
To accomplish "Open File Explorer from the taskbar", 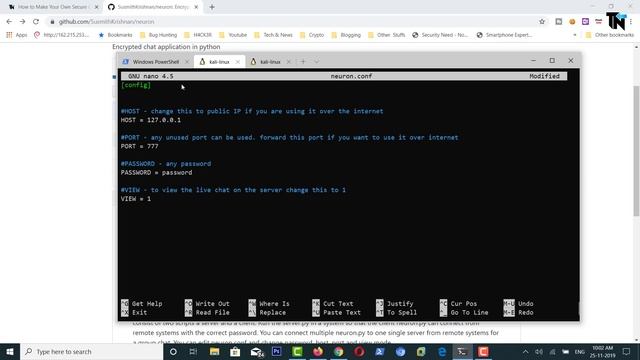I will tap(214, 351).
